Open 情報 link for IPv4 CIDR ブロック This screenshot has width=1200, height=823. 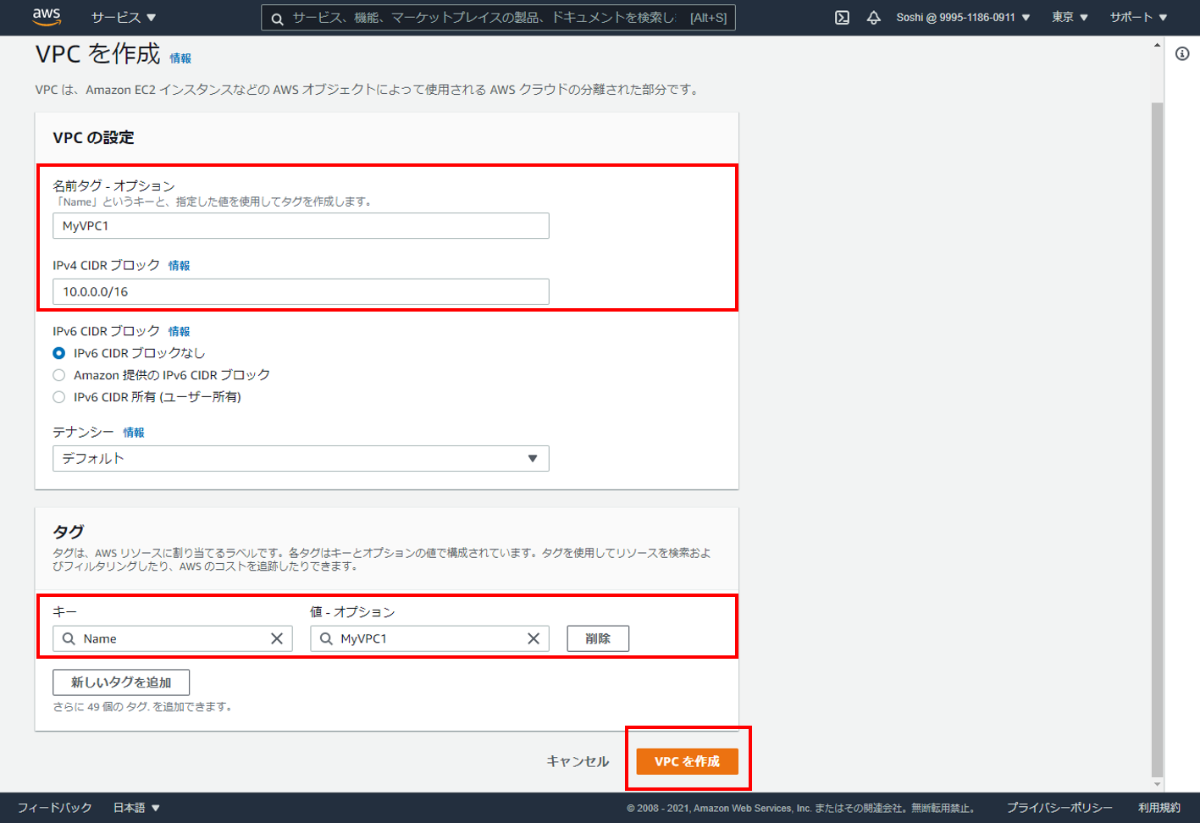179,266
